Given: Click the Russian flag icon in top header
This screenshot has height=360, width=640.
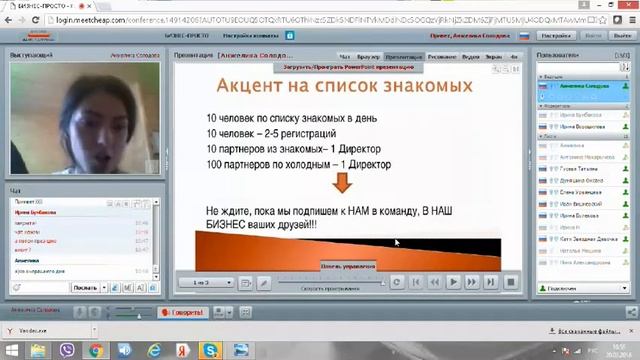Looking at the screenshot, I should pos(524,36).
